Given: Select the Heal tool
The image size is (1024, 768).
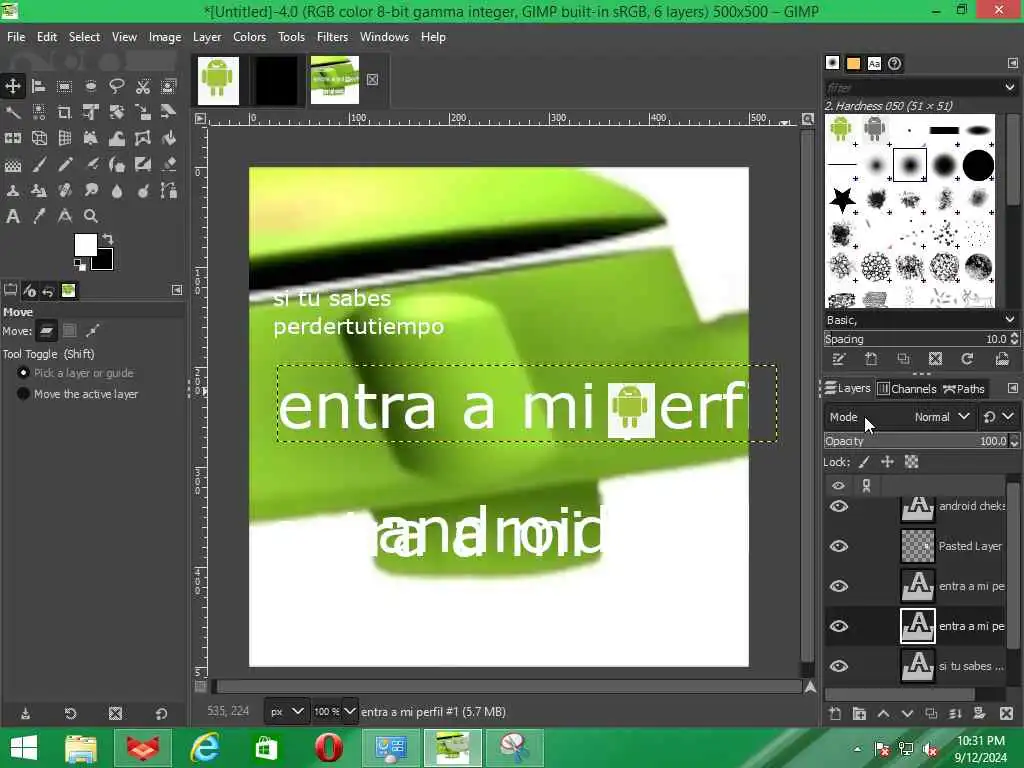Looking at the screenshot, I should tap(65, 190).
